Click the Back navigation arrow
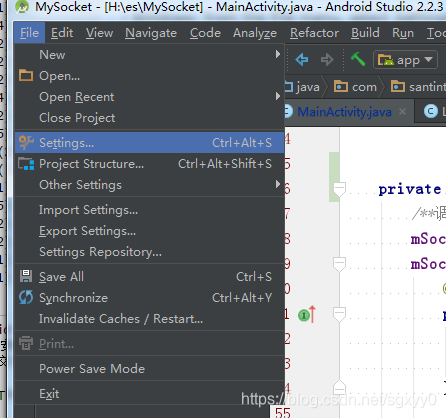The width and height of the screenshot is (446, 418). click(x=302, y=60)
